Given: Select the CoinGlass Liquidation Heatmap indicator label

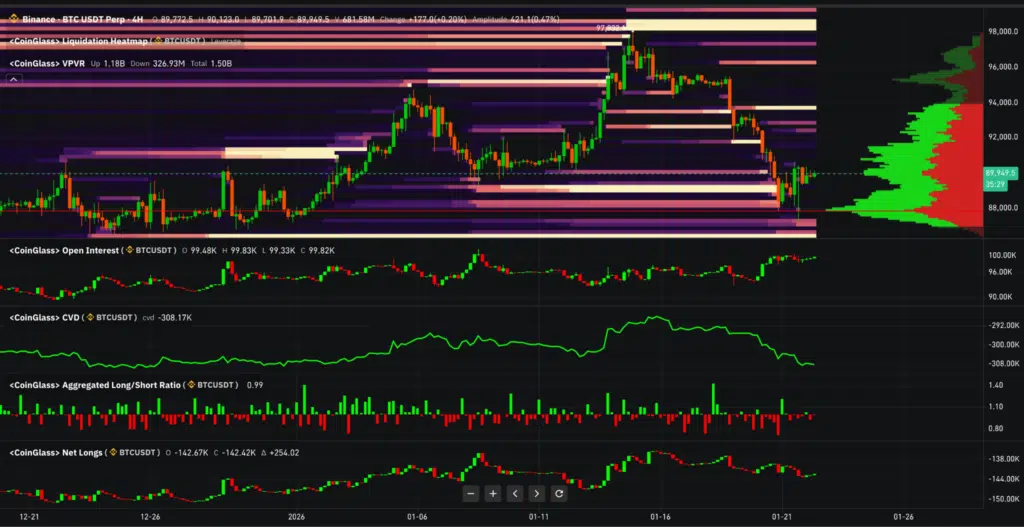Looking at the screenshot, I should tap(78, 40).
